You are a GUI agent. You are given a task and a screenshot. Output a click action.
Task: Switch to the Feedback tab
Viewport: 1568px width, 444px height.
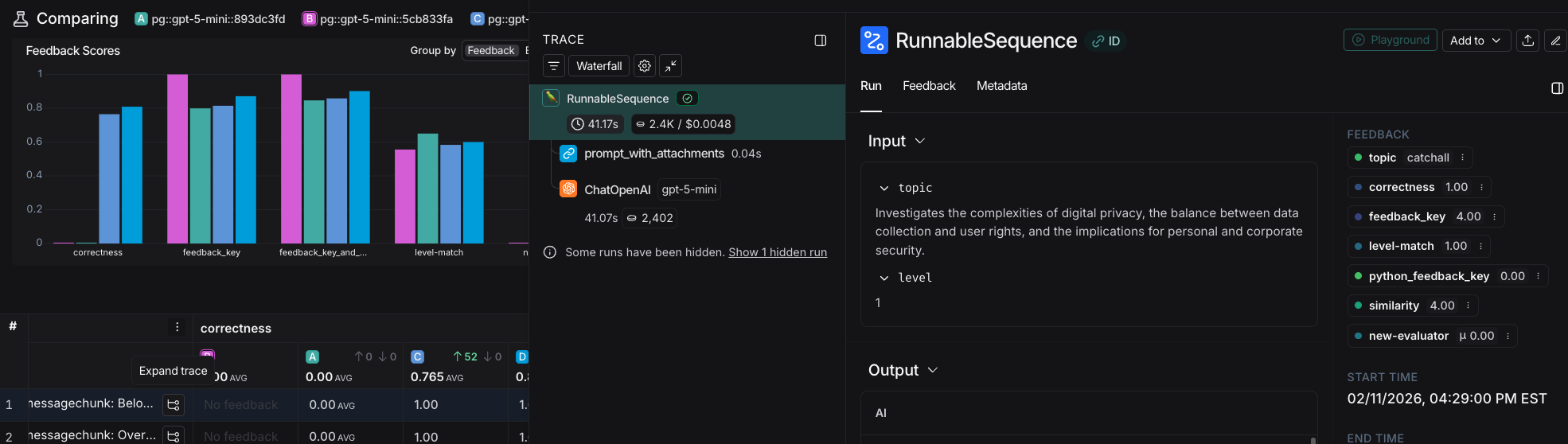929,86
